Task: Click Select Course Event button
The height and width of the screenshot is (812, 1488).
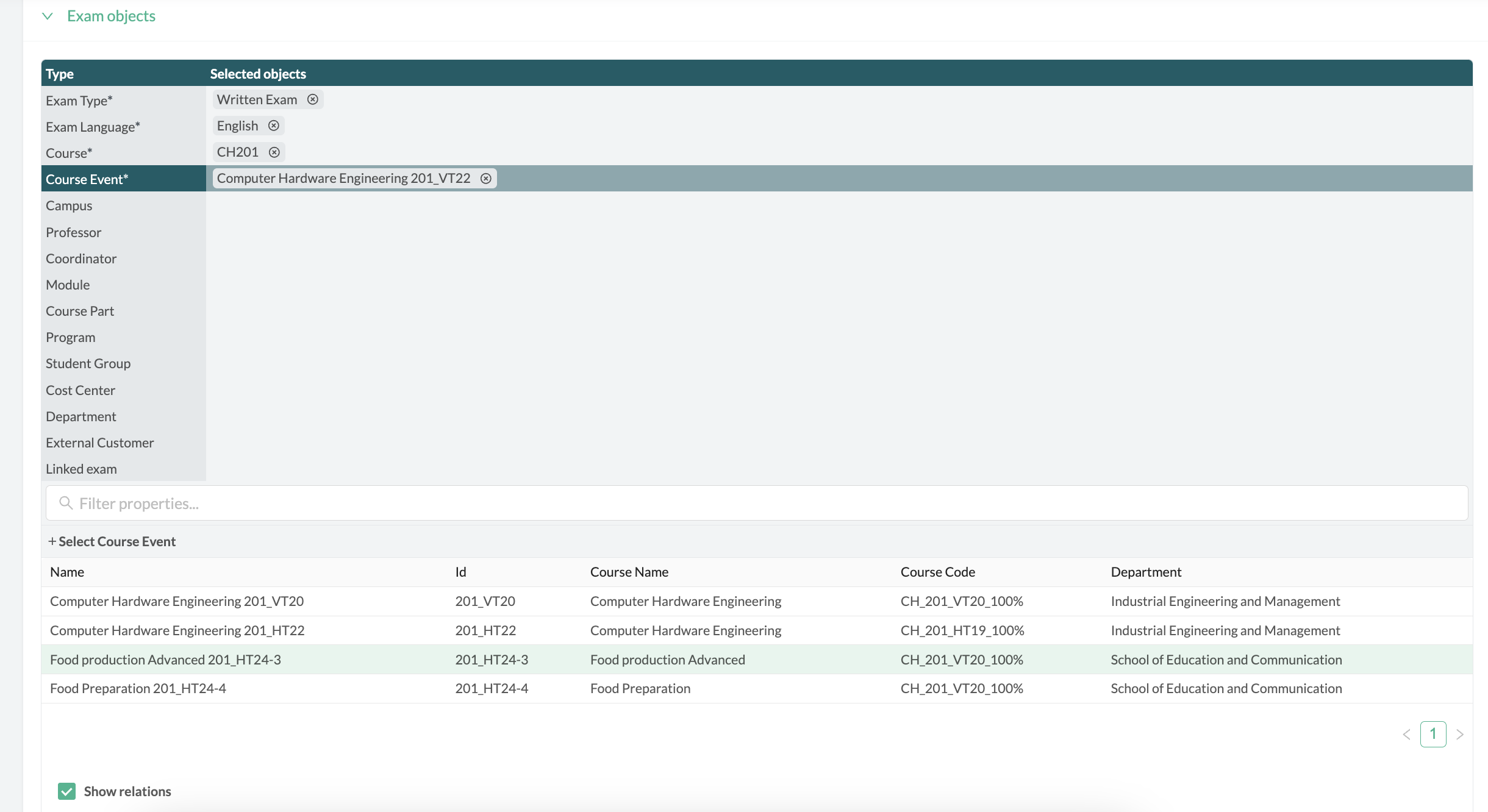Action: click(112, 541)
